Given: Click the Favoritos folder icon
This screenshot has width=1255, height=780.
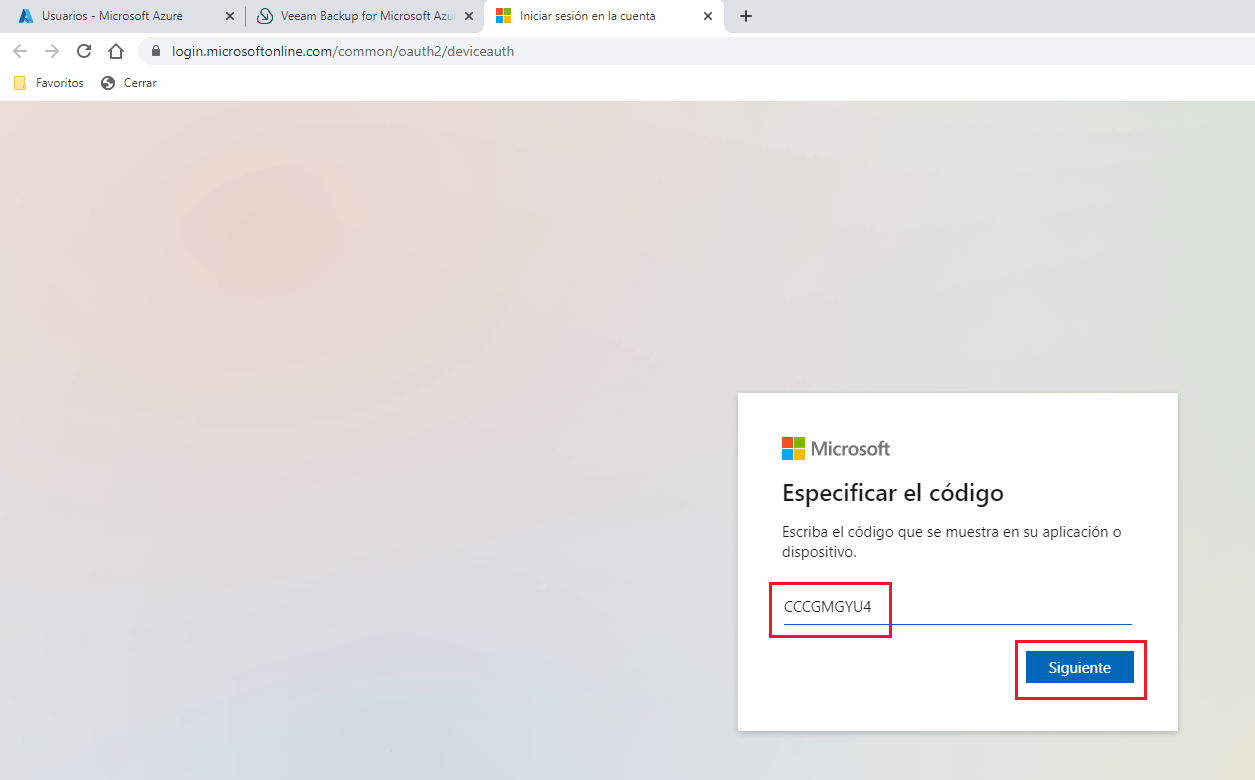Looking at the screenshot, I should click(20, 83).
